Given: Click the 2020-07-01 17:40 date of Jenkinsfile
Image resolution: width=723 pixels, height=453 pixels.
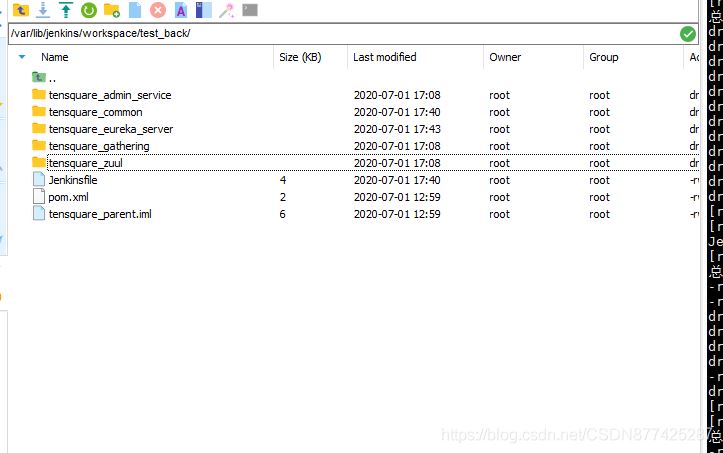Looking at the screenshot, I should pos(397,180).
